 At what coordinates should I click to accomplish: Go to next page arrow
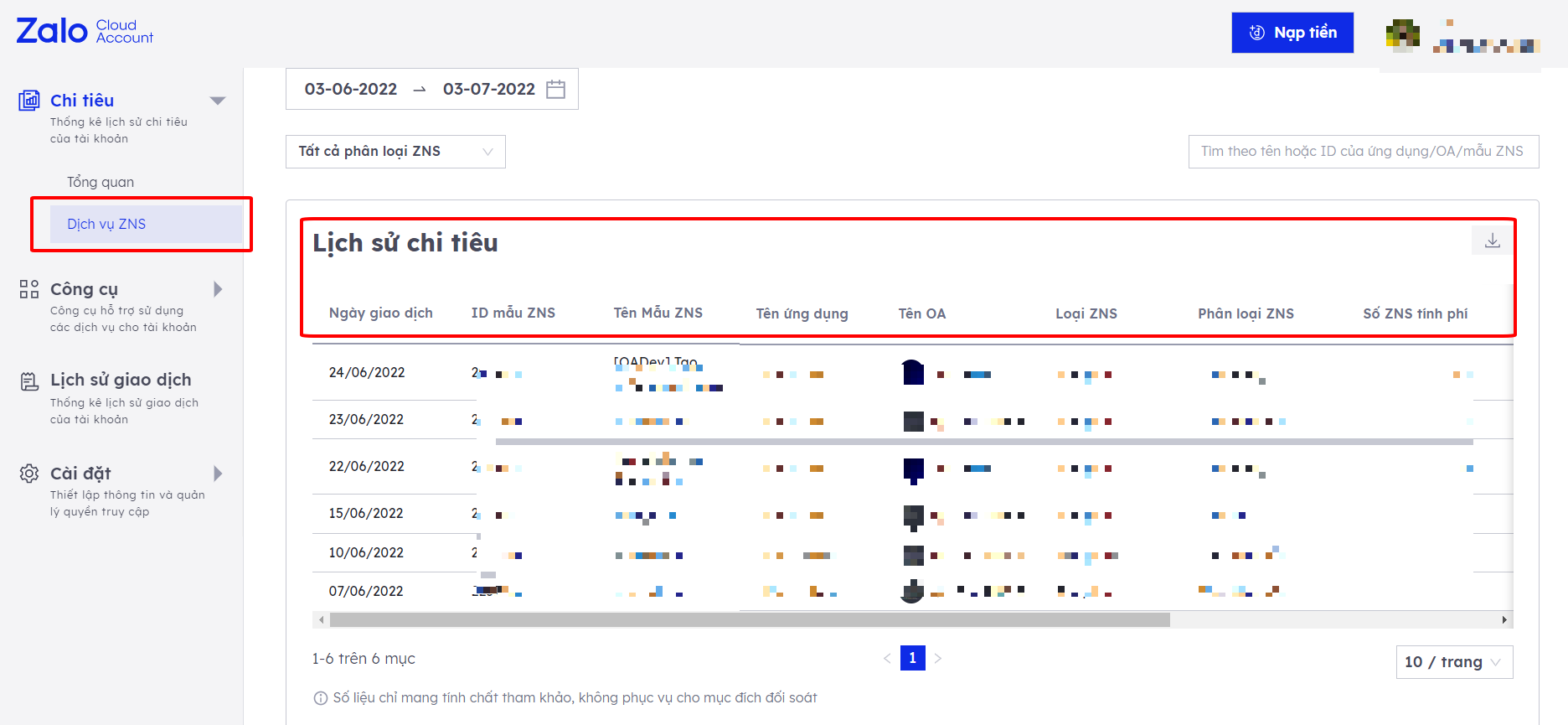pos(938,658)
